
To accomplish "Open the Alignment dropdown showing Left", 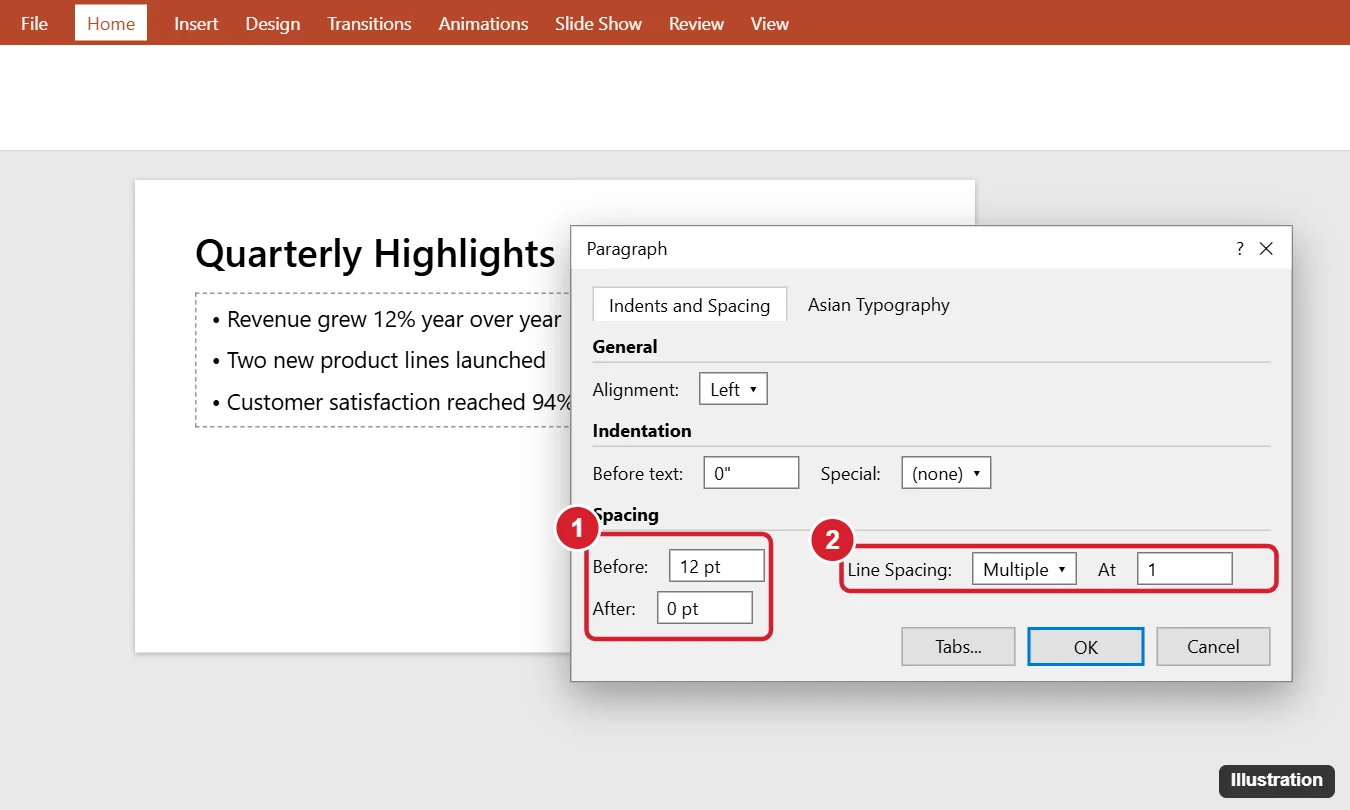I will pos(733,389).
